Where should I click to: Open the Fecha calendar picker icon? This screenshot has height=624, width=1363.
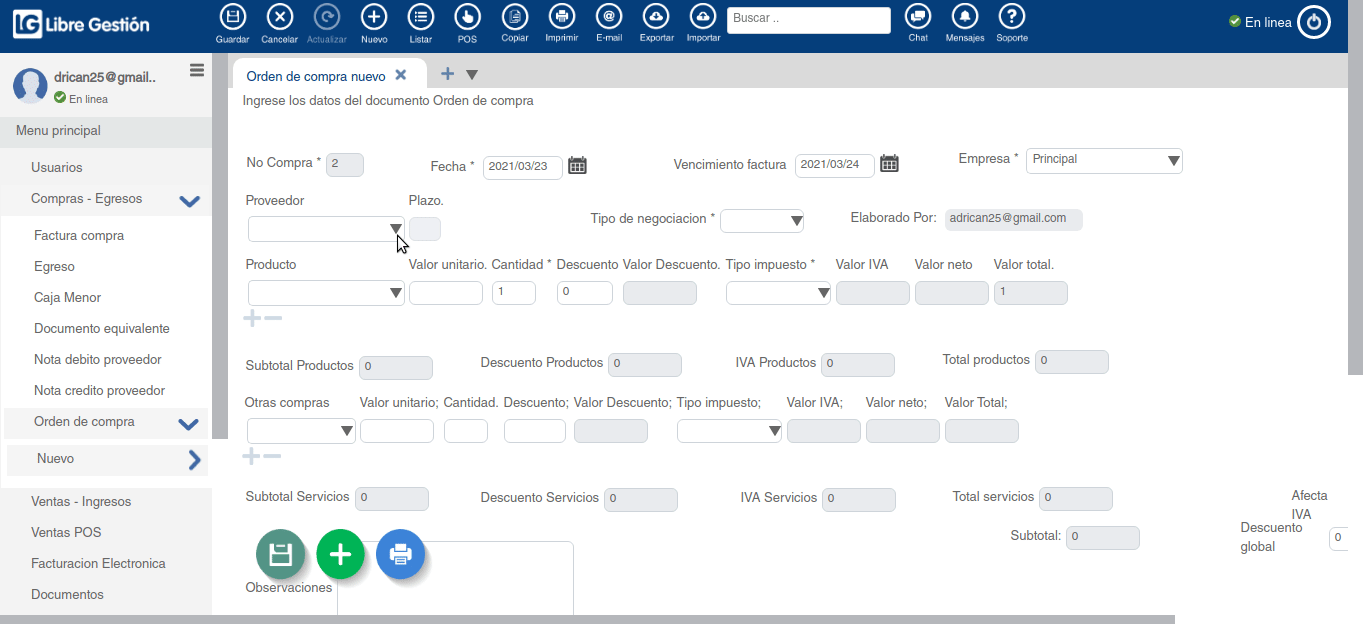577,166
